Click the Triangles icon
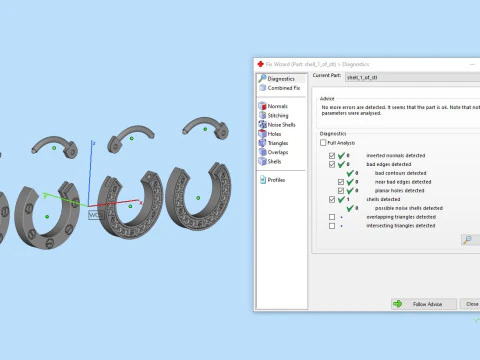 click(x=262, y=143)
